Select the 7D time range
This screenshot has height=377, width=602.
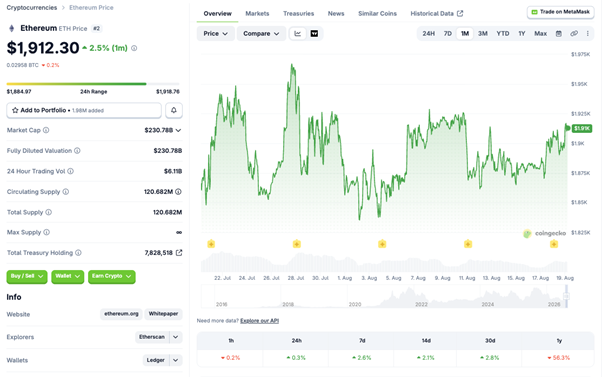pos(448,34)
